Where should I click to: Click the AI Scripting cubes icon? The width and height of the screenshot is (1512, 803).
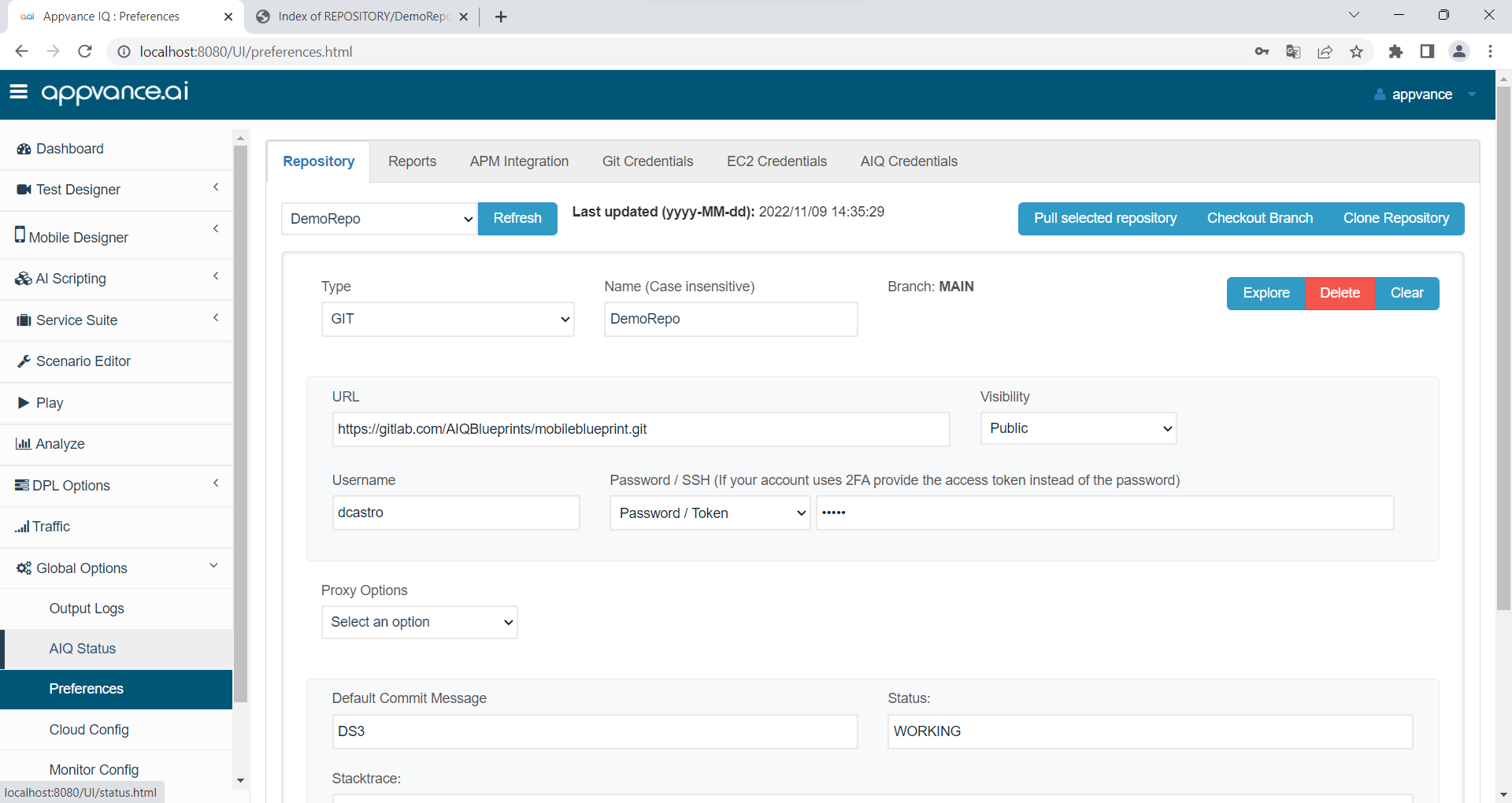point(24,279)
